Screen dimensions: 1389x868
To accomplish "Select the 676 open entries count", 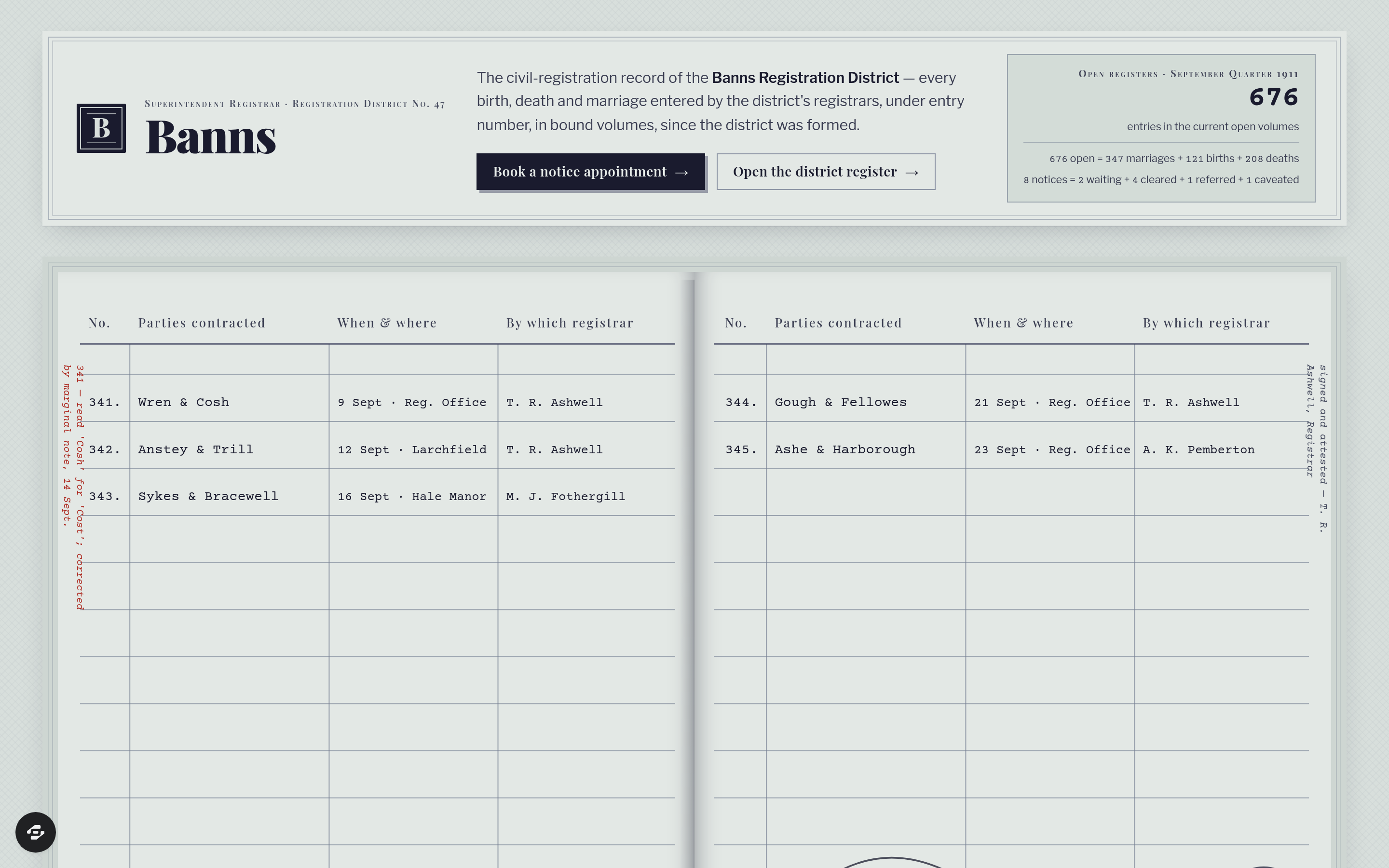I will (x=1274, y=97).
